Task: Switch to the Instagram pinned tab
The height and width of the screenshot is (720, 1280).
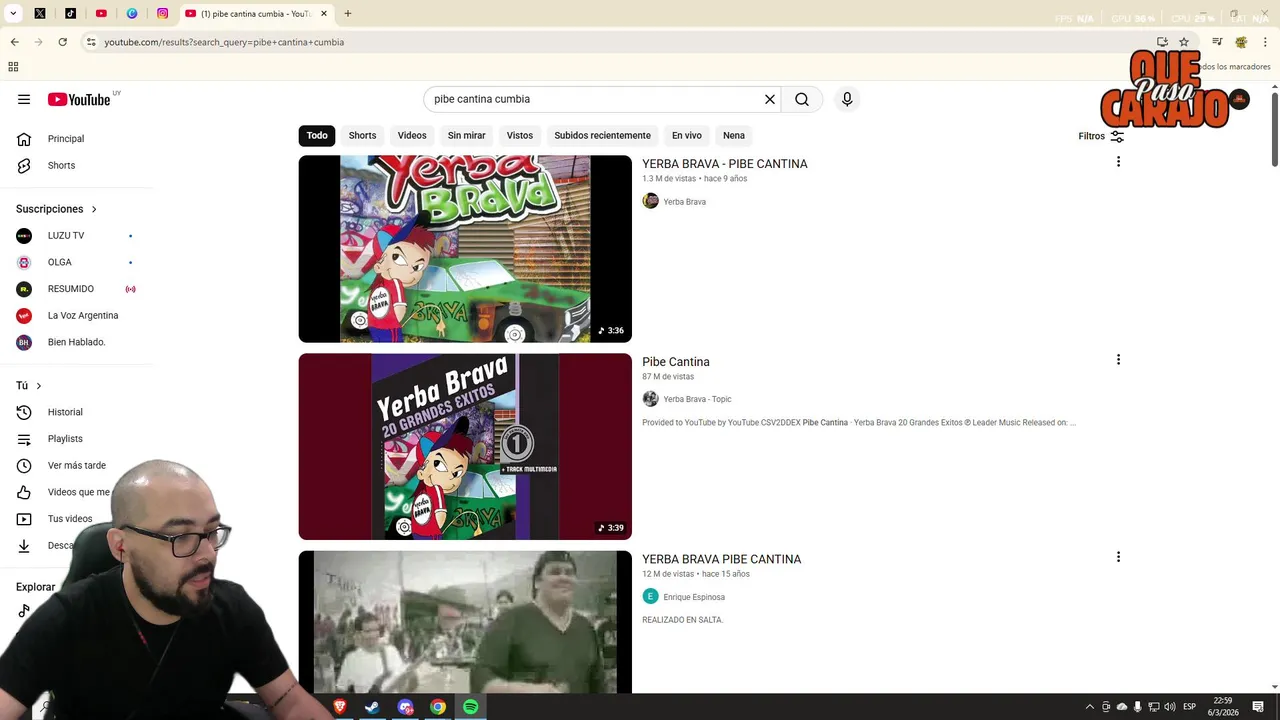Action: coord(162,14)
